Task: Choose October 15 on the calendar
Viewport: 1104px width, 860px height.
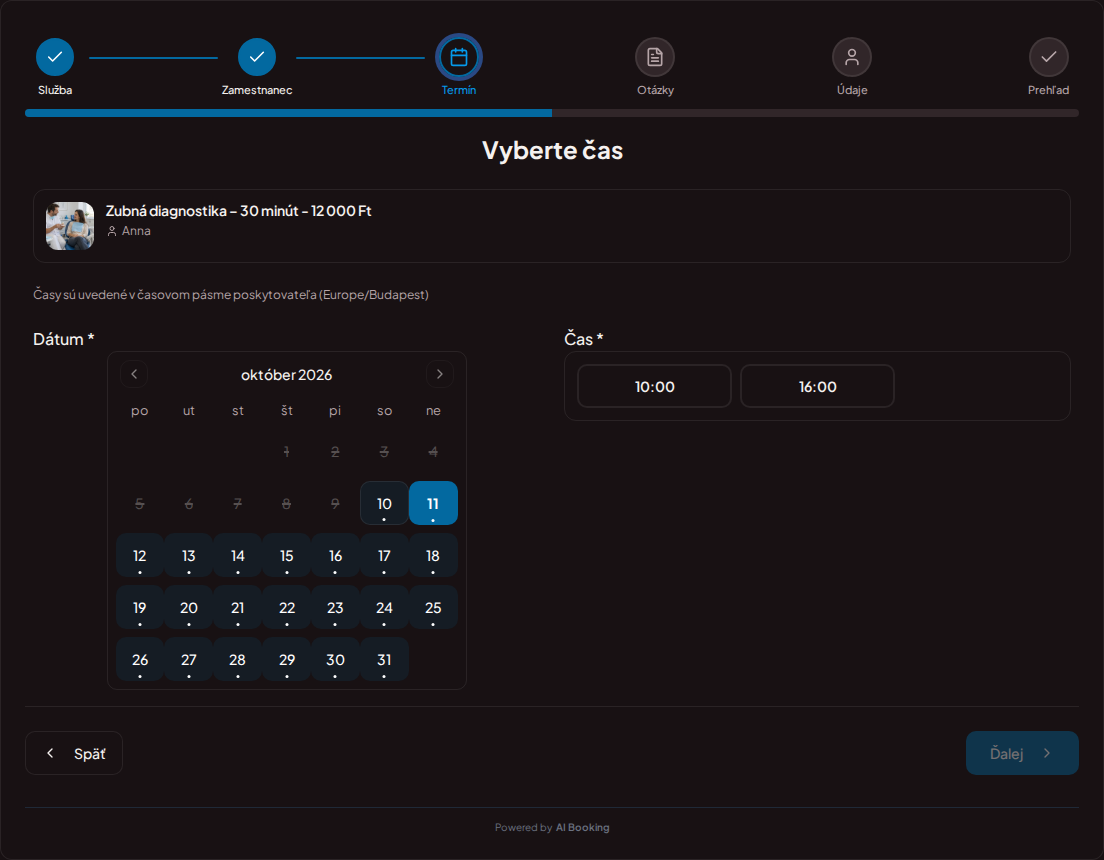Action: [x=287, y=556]
